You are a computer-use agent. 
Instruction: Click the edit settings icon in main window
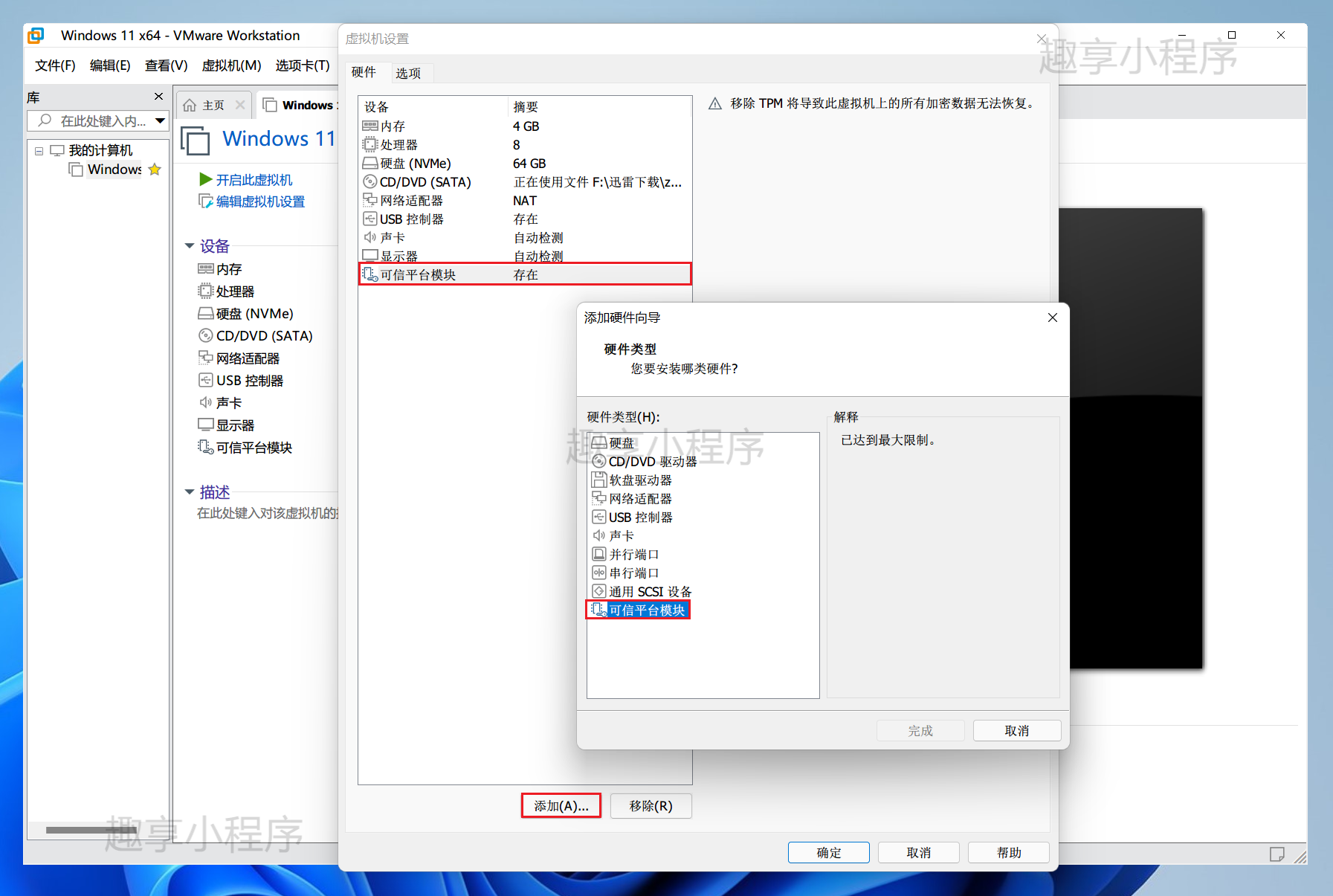point(206,202)
